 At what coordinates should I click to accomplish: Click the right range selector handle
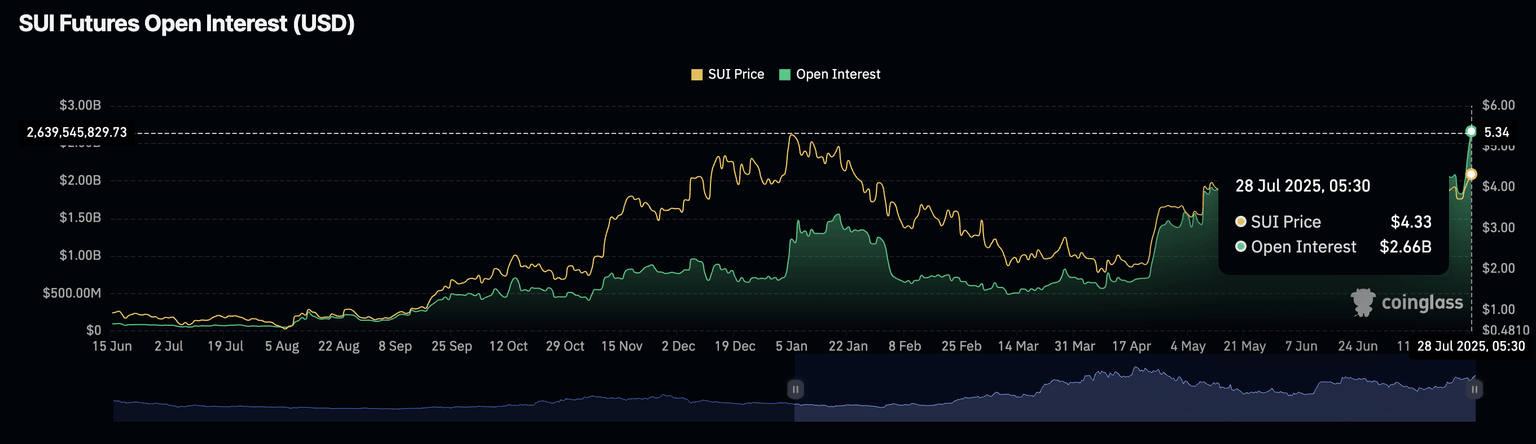pos(1475,389)
